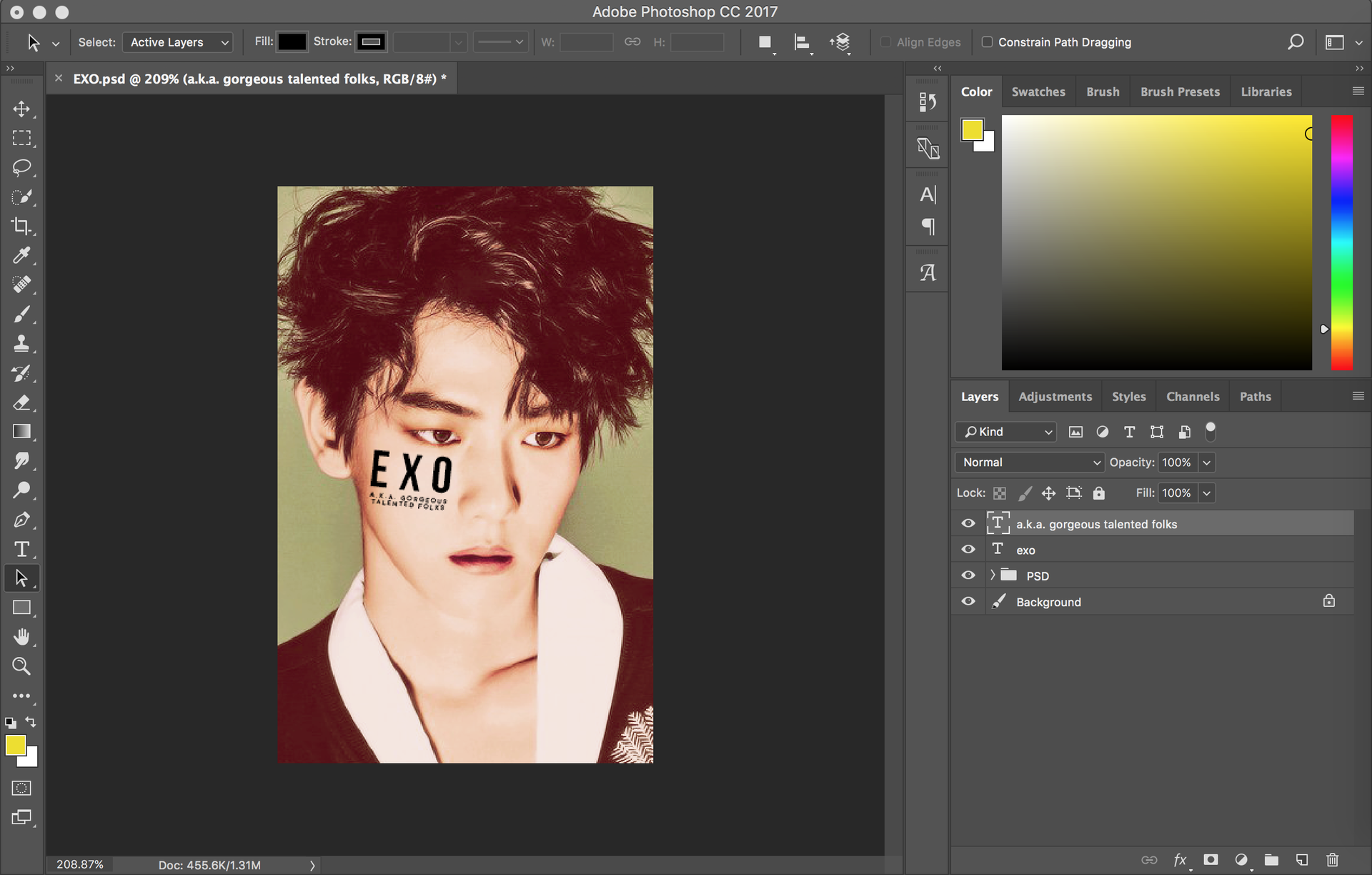Switch to the Paths tab
This screenshot has height=875, width=1372.
click(1255, 397)
